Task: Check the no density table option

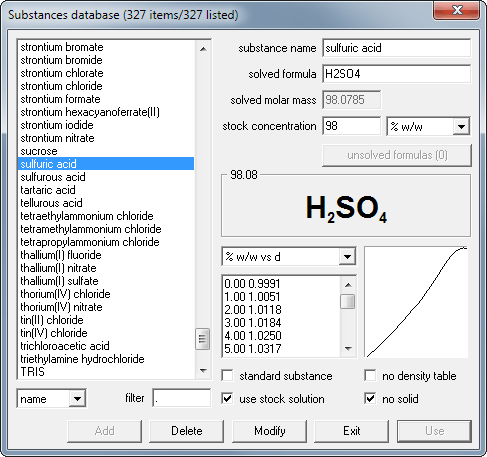Action: (370, 376)
